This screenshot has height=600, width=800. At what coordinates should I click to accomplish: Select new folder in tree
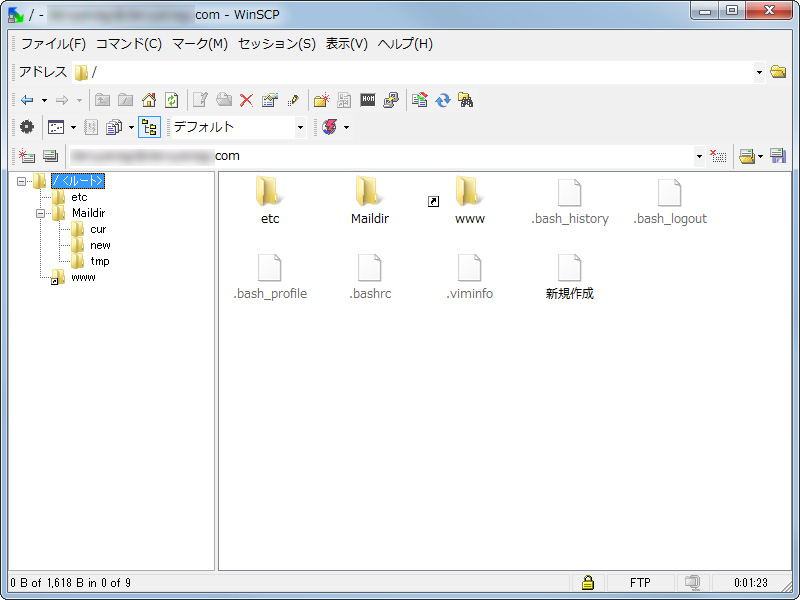coord(100,245)
